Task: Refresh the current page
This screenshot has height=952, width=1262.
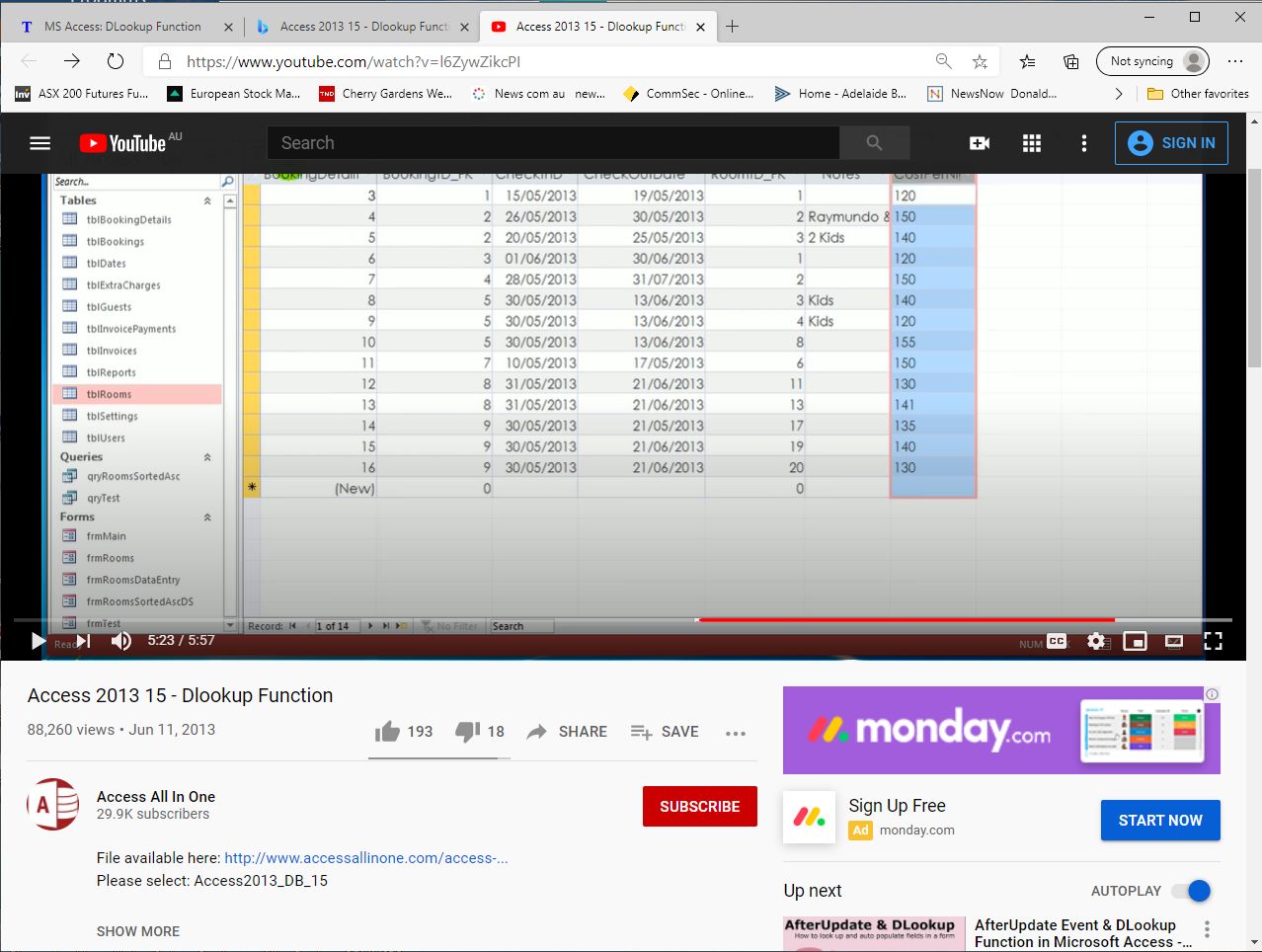Action: coord(116,61)
